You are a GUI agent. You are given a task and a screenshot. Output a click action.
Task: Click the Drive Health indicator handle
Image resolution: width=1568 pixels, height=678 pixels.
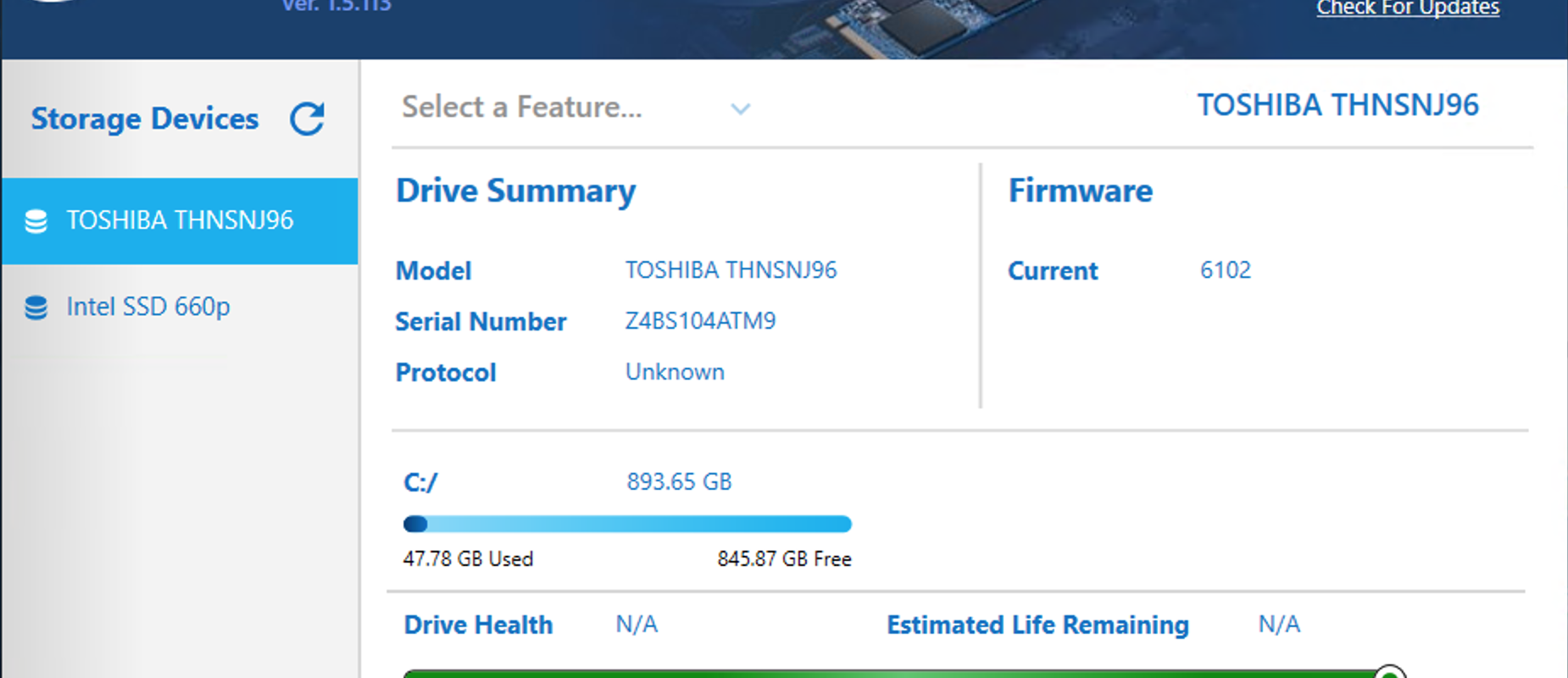[1389, 672]
